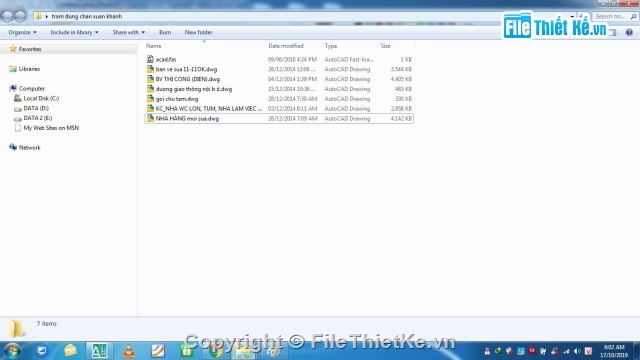The height and width of the screenshot is (360, 640).
Task: Open the yellow envelope taskbar icon
Action: point(70,351)
